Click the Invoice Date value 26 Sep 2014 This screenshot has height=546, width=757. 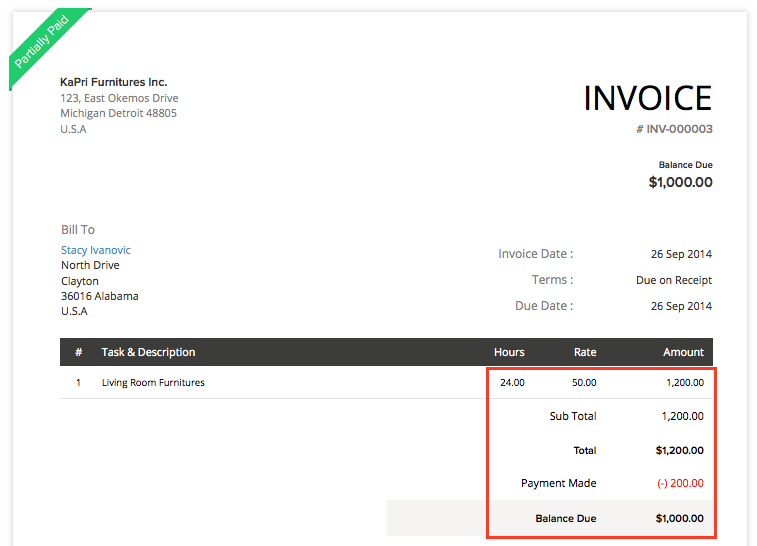pyautogui.click(x=681, y=254)
